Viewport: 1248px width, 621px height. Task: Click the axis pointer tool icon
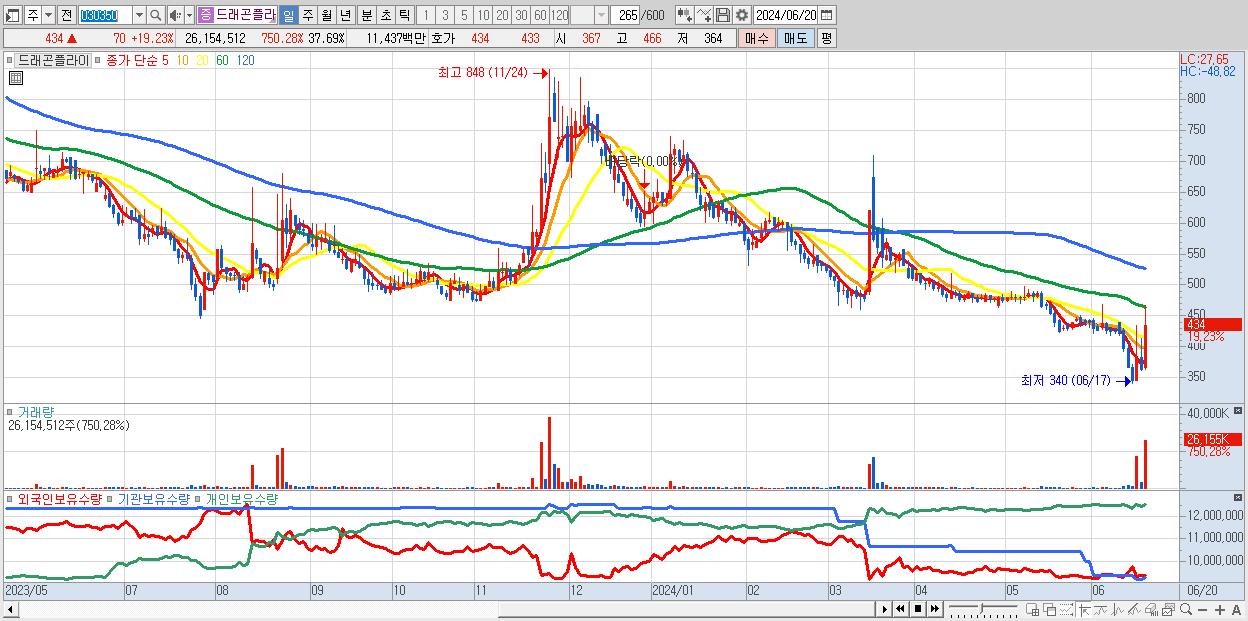(x=1084, y=609)
